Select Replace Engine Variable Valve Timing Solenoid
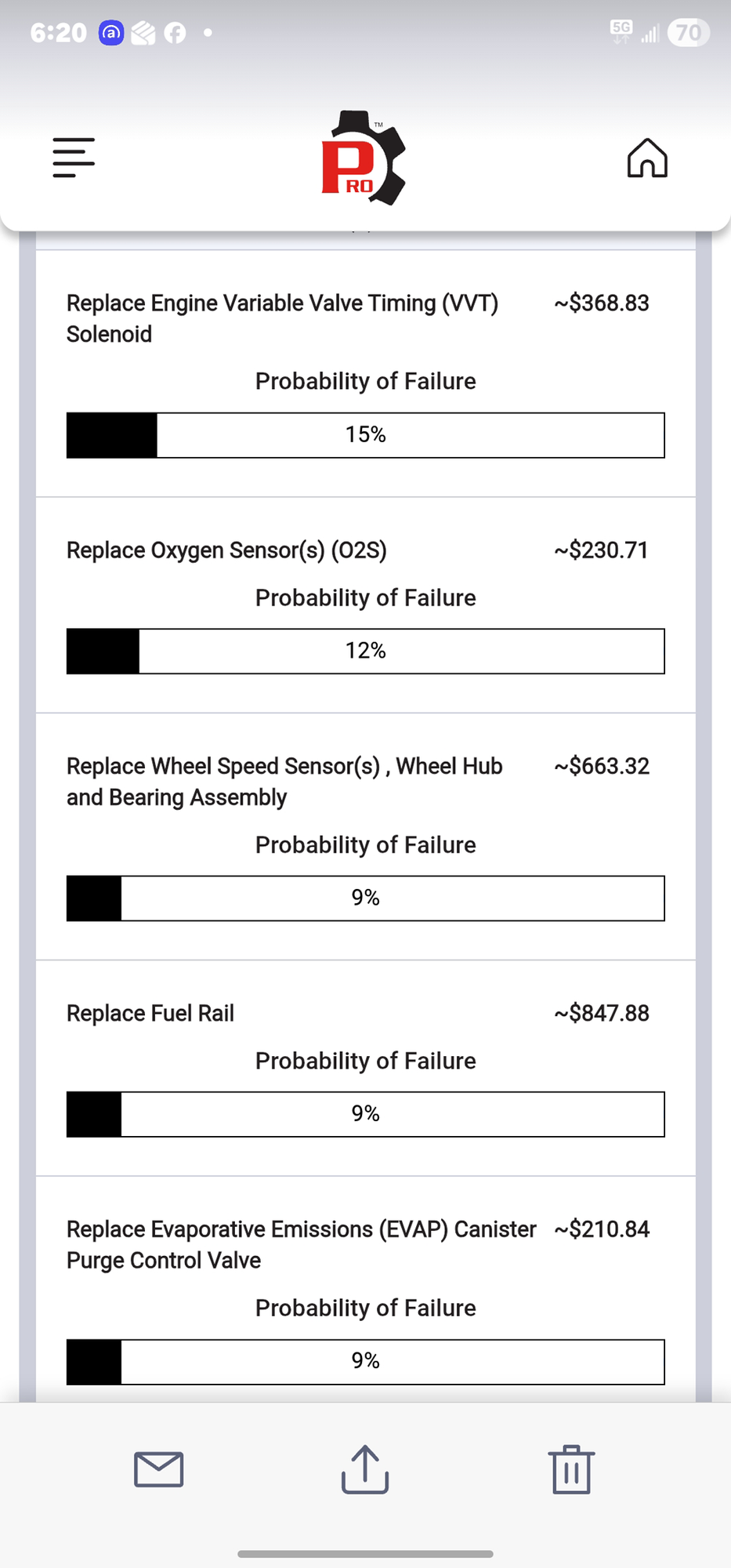 point(283,318)
